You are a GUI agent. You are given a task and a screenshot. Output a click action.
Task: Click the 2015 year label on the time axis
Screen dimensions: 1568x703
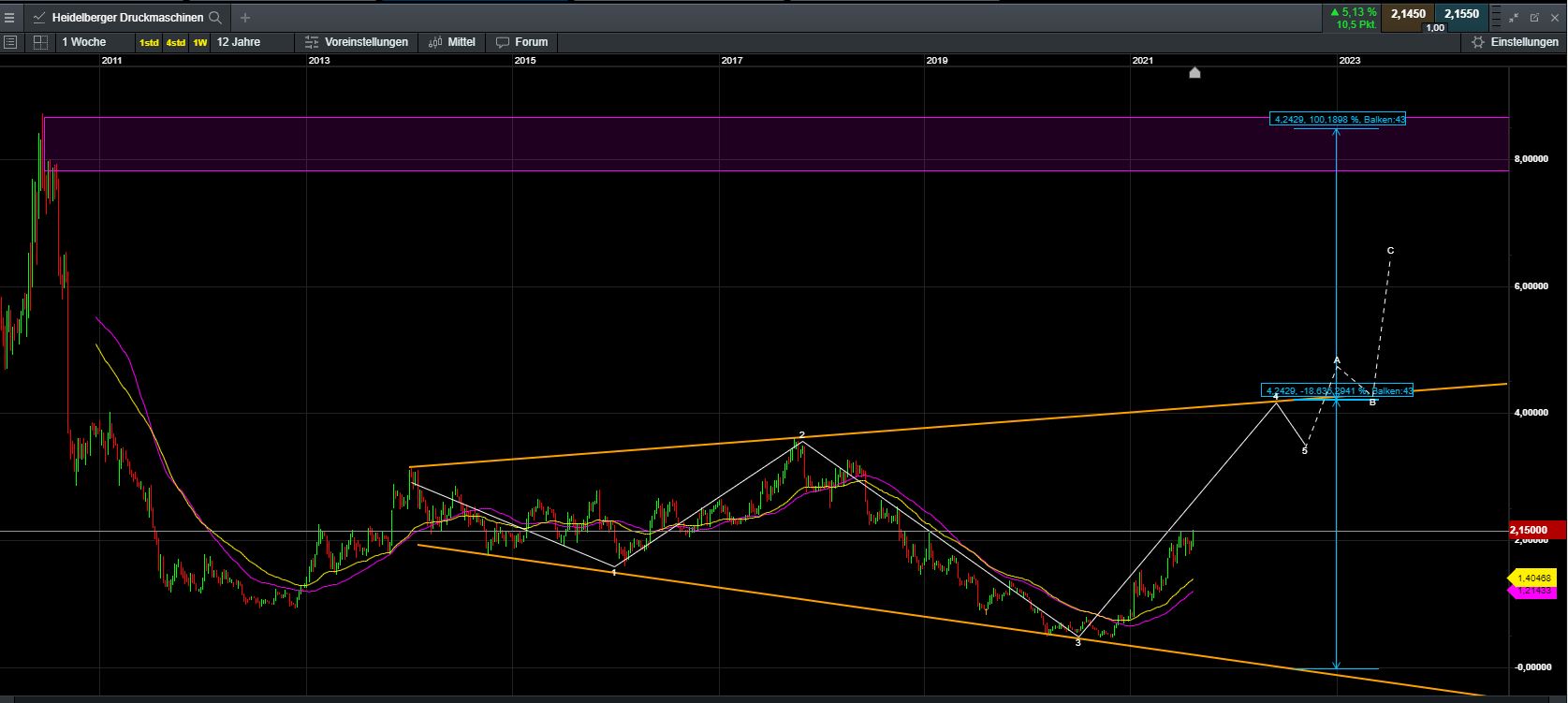525,61
